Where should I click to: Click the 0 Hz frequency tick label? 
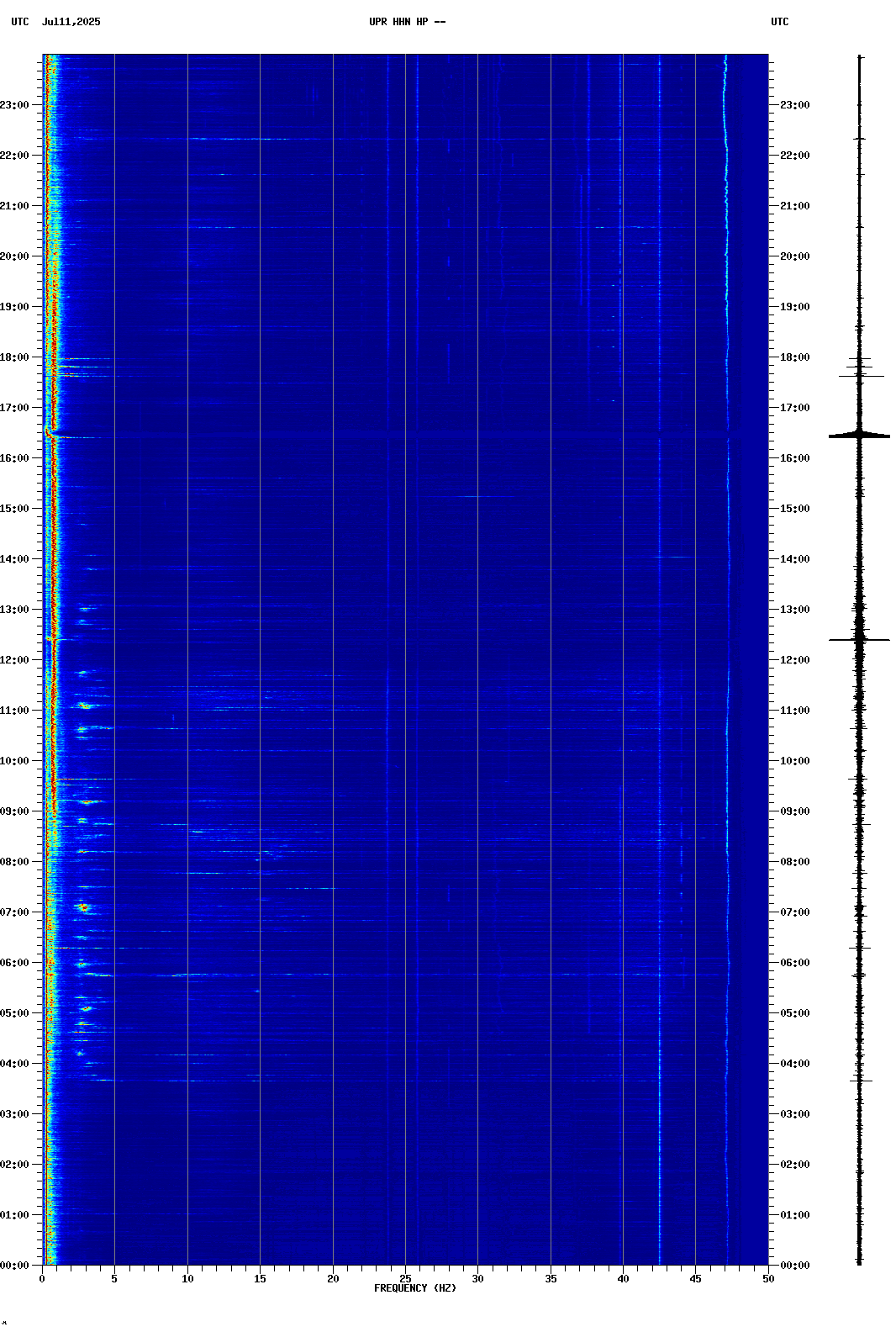(42, 1279)
